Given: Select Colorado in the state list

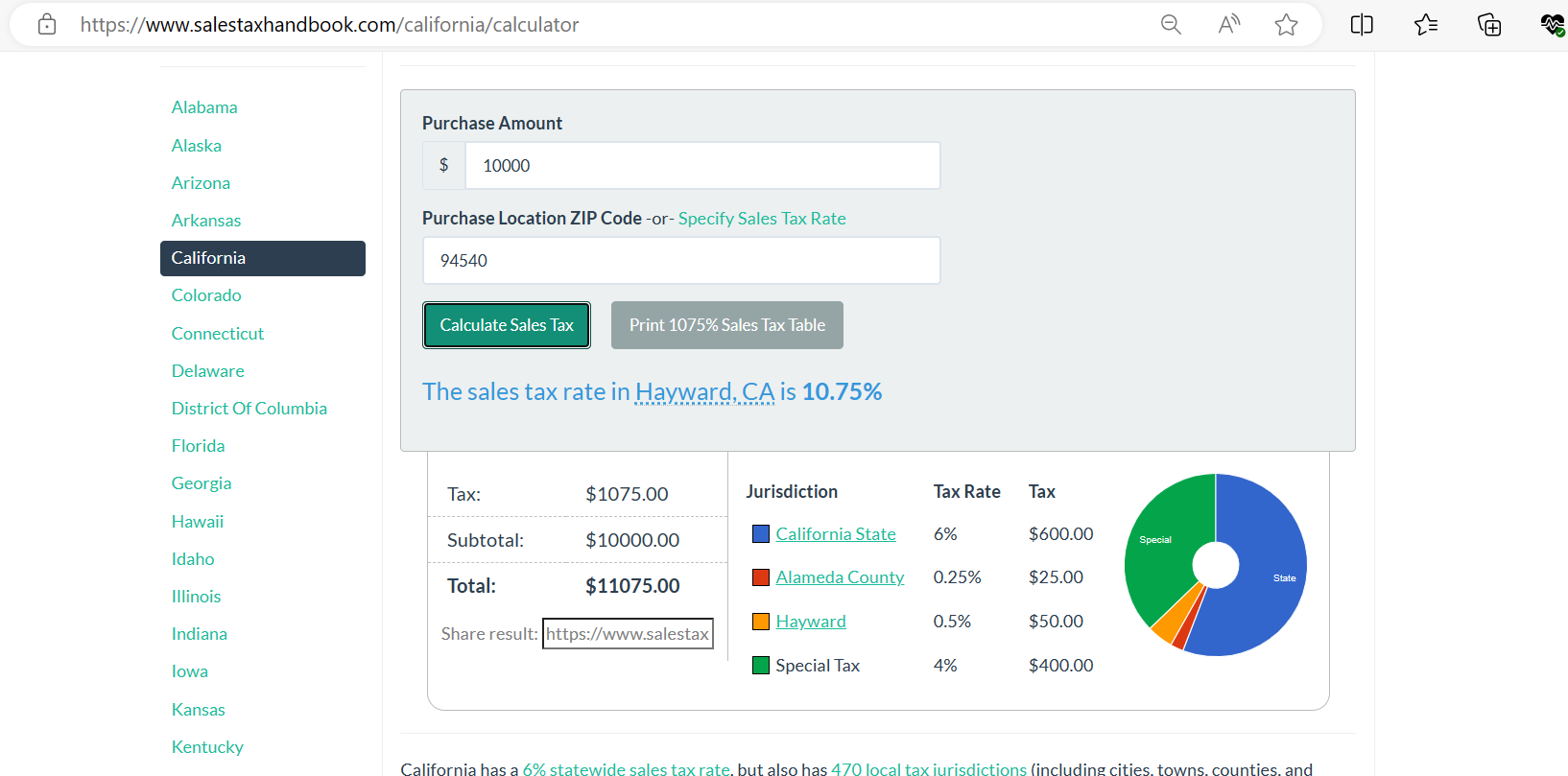Looking at the screenshot, I should click(206, 295).
